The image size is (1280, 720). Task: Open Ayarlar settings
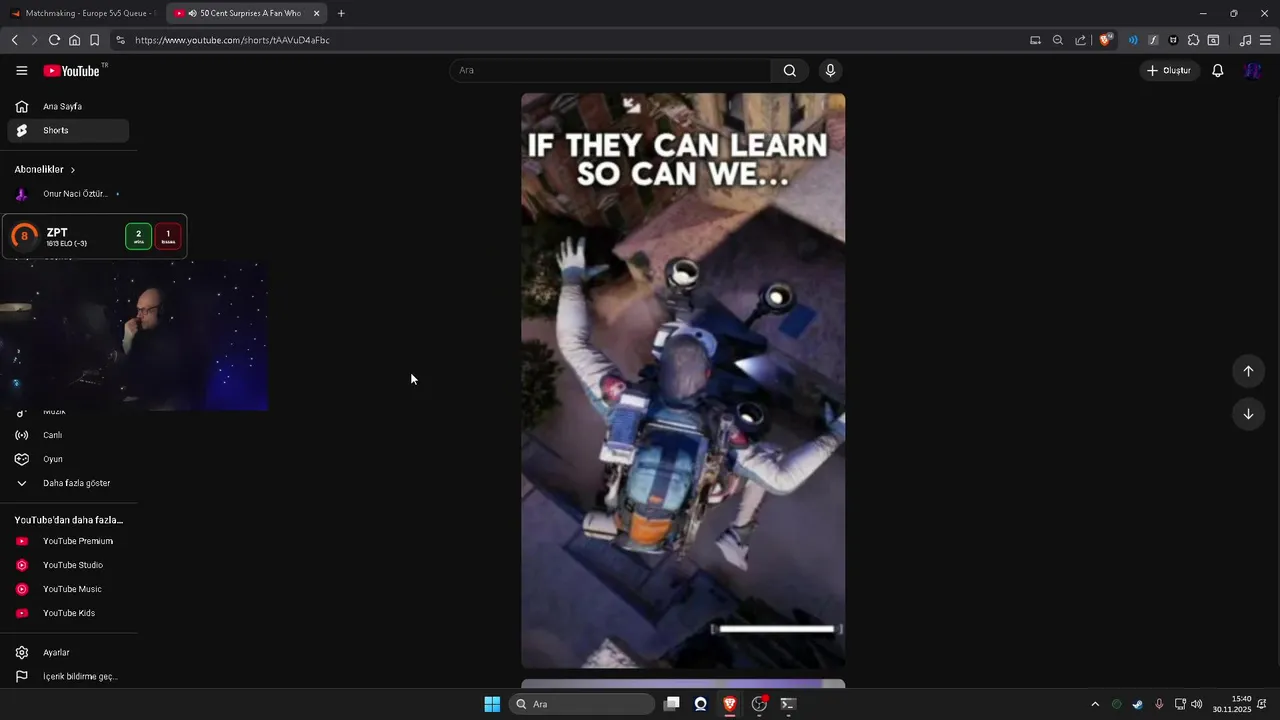click(x=68, y=652)
